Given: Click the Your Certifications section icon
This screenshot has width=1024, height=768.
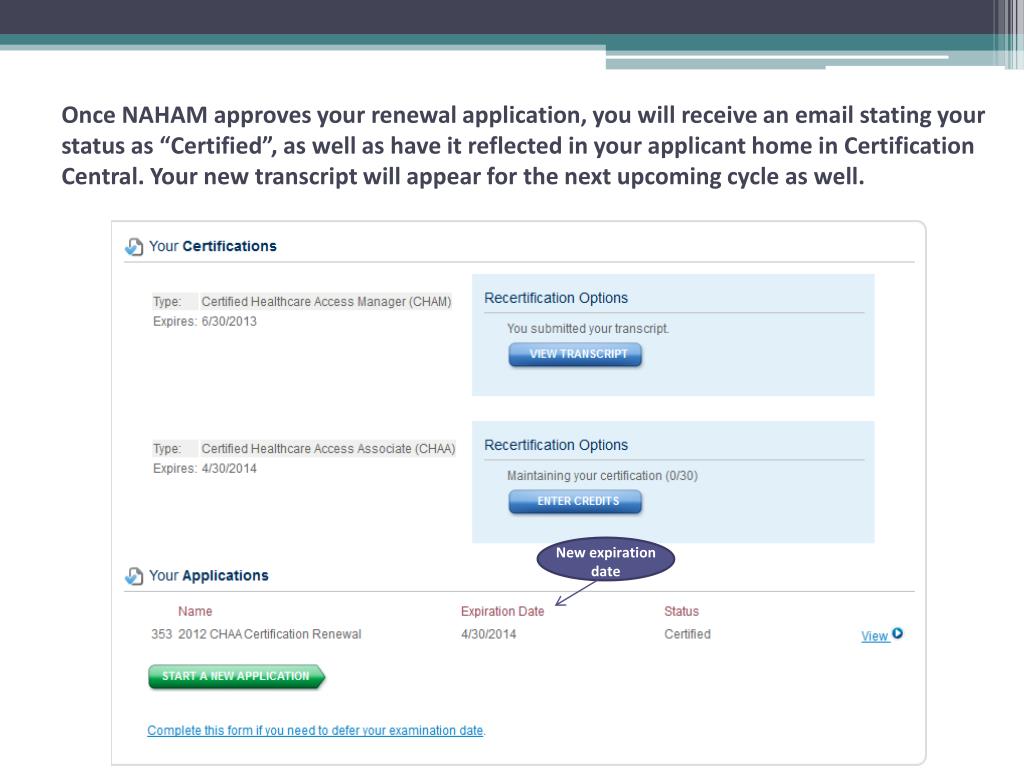Looking at the screenshot, I should [134, 247].
